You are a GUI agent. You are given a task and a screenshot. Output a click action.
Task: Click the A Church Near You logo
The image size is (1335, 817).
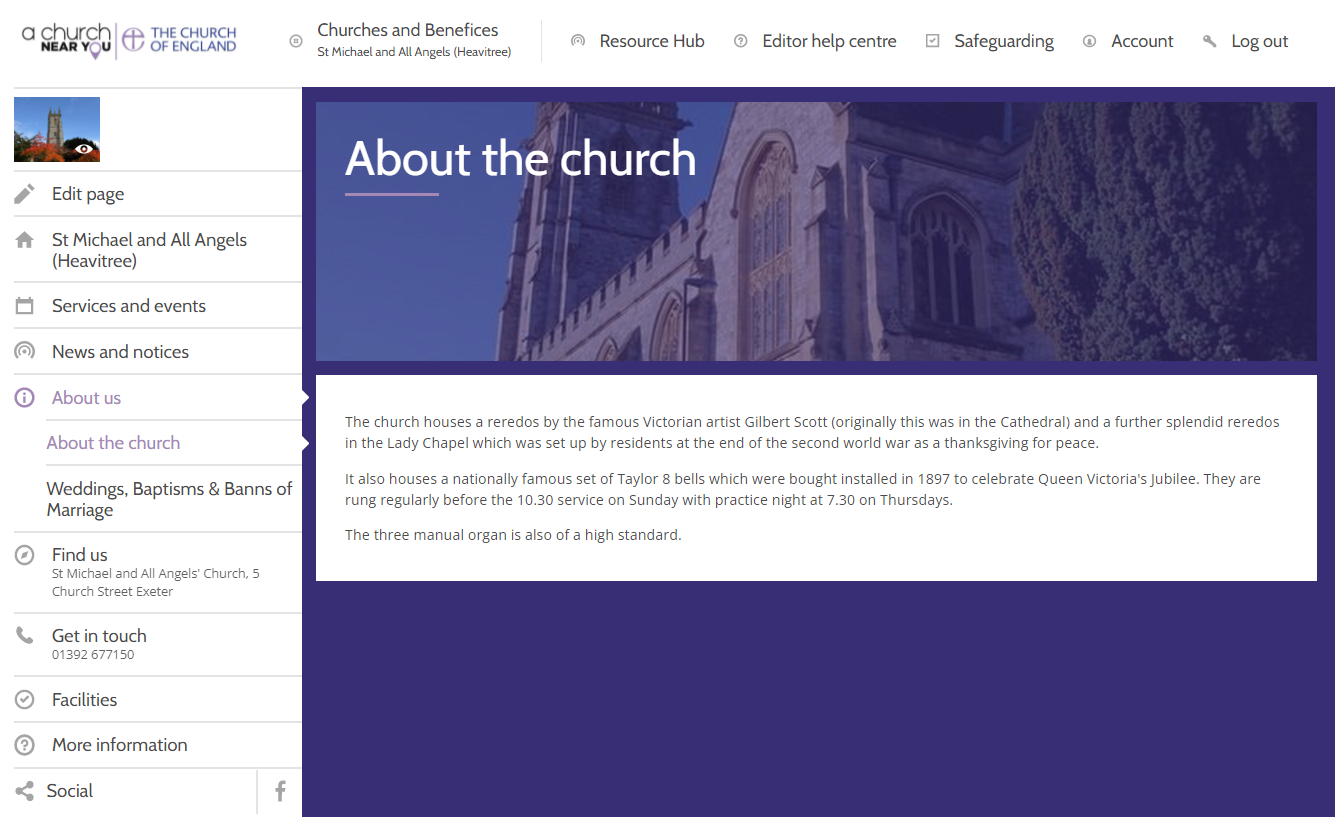click(66, 40)
